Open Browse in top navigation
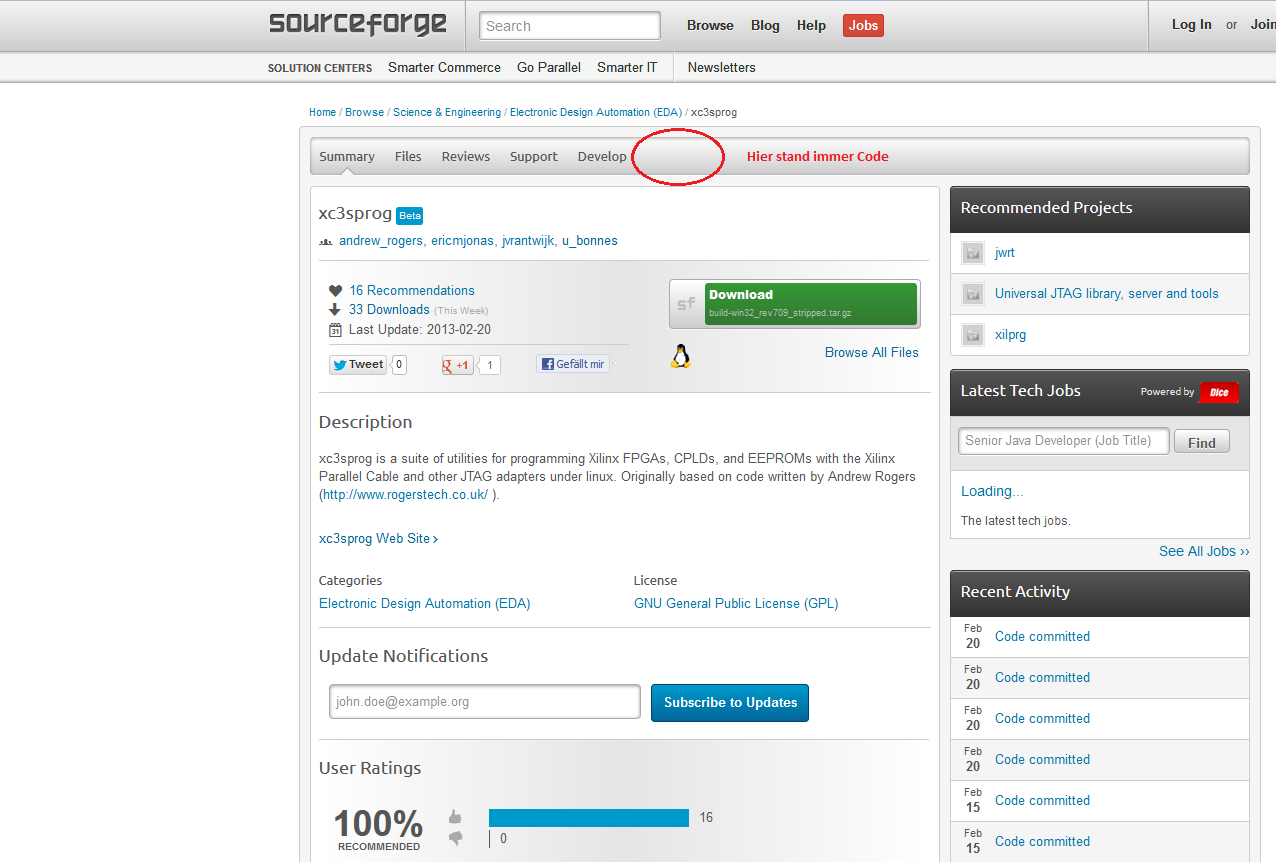This screenshot has width=1276, height=862. click(x=710, y=26)
